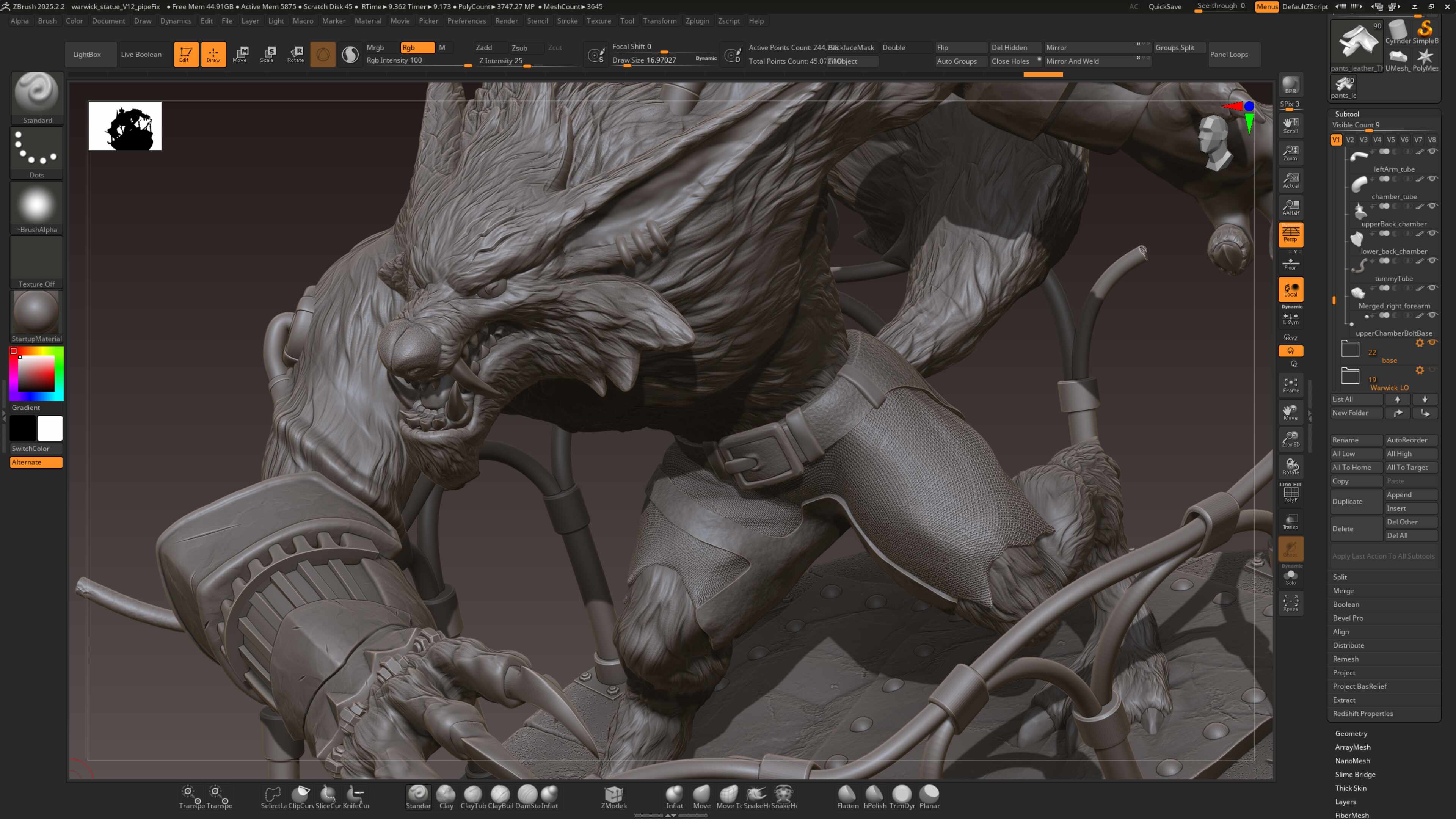This screenshot has width=1456, height=819.
Task: Expand the Split section
Action: pyautogui.click(x=1340, y=577)
